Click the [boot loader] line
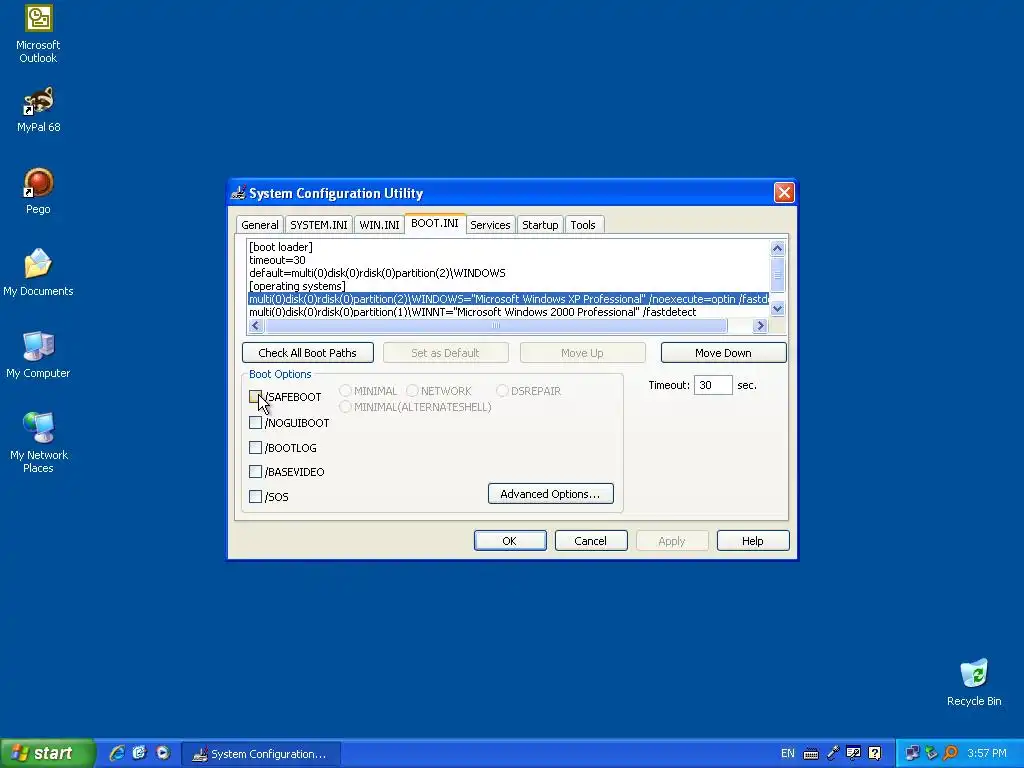 pos(281,247)
